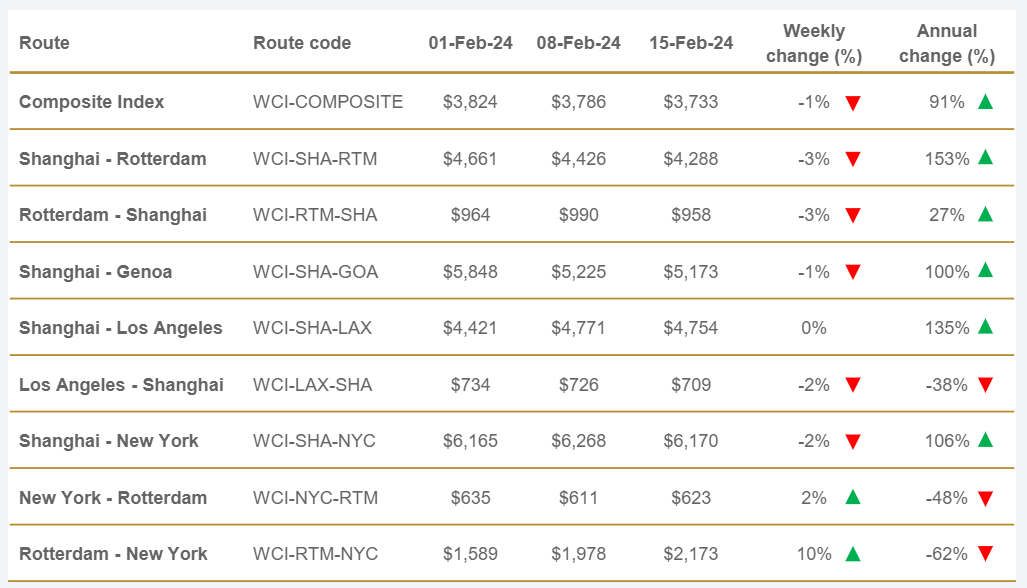The image size is (1027, 588).
Task: Click the weekly change green arrow for Rotterdam - New York
Action: [853, 553]
